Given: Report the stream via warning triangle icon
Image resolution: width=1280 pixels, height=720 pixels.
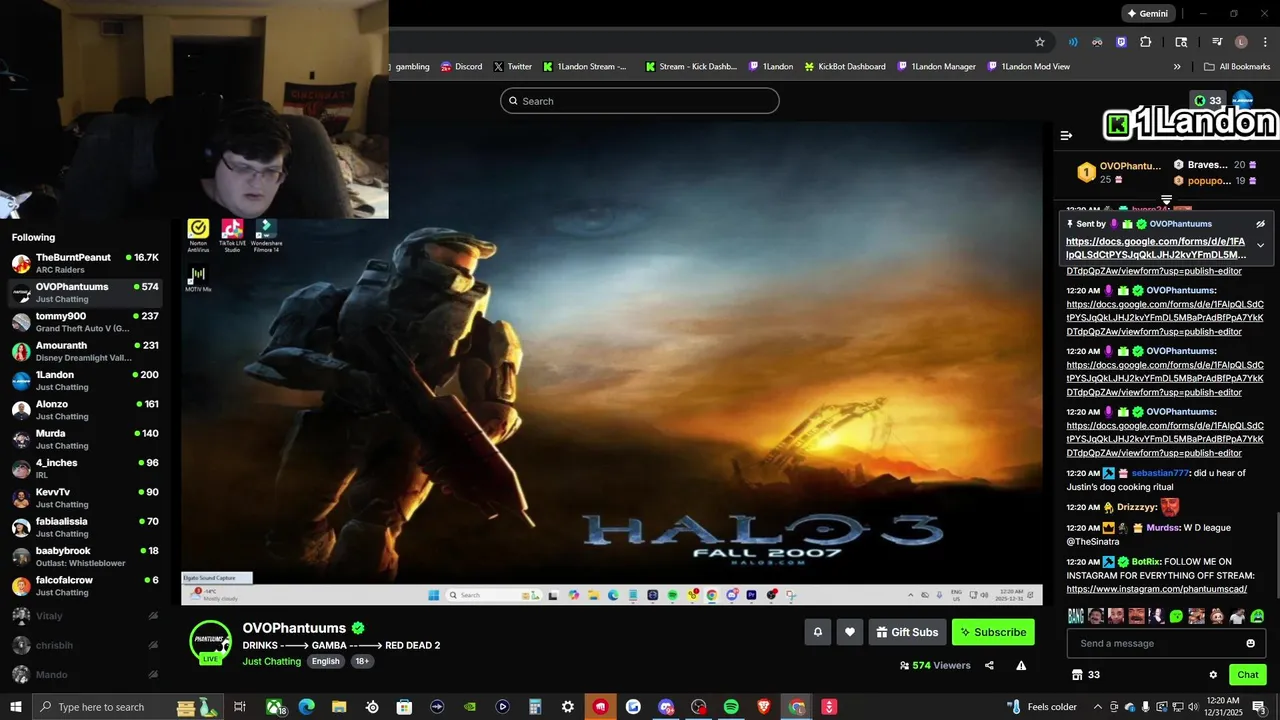Looking at the screenshot, I should [x=1021, y=665].
